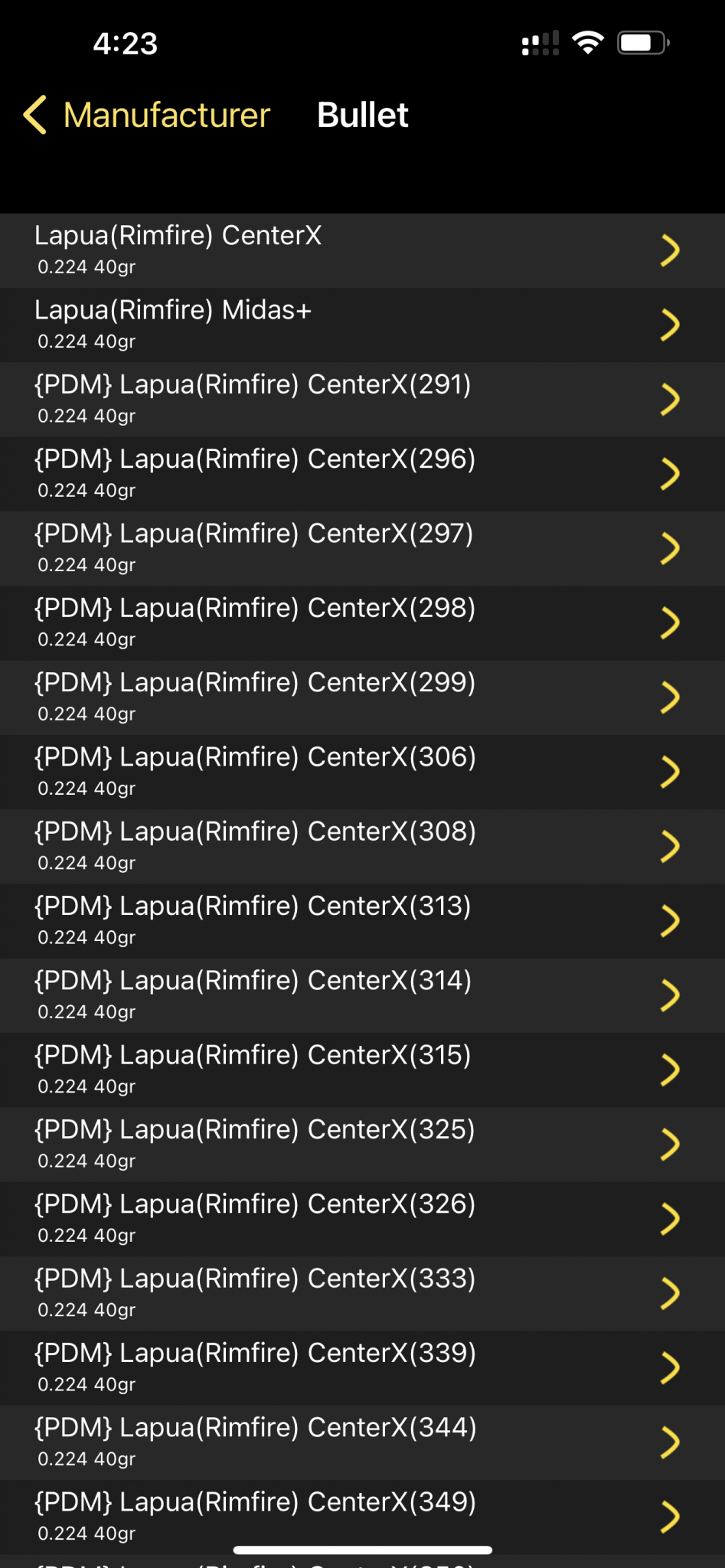Select Lapua(Rimfire) Midas+ bullet
725x1568 pixels.
[x=173, y=324]
